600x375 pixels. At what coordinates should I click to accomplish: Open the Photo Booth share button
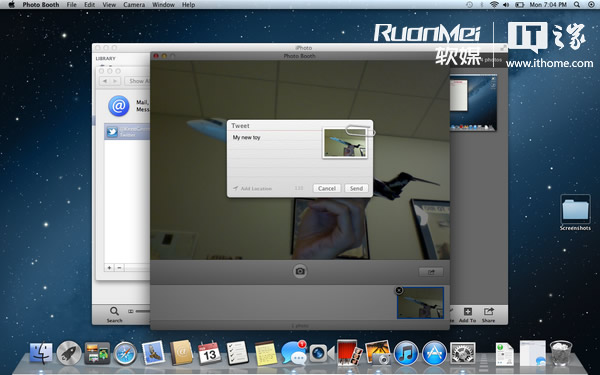coord(431,272)
